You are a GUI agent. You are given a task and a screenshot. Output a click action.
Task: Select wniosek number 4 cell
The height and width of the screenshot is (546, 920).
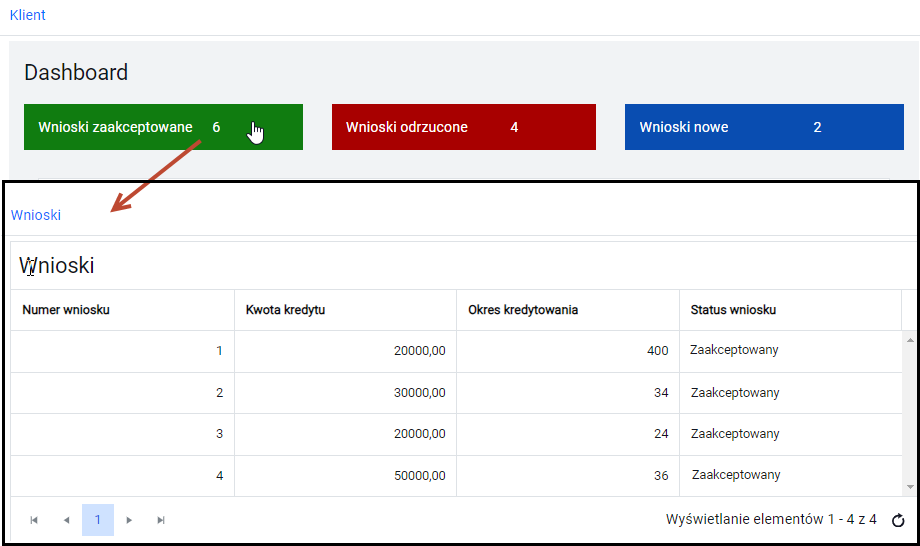[x=123, y=476]
